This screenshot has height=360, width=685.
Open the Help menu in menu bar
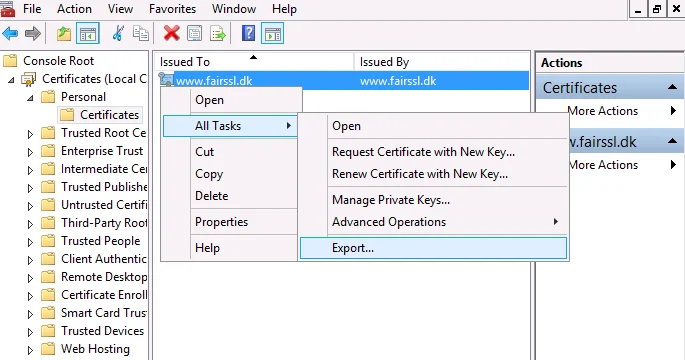284,9
